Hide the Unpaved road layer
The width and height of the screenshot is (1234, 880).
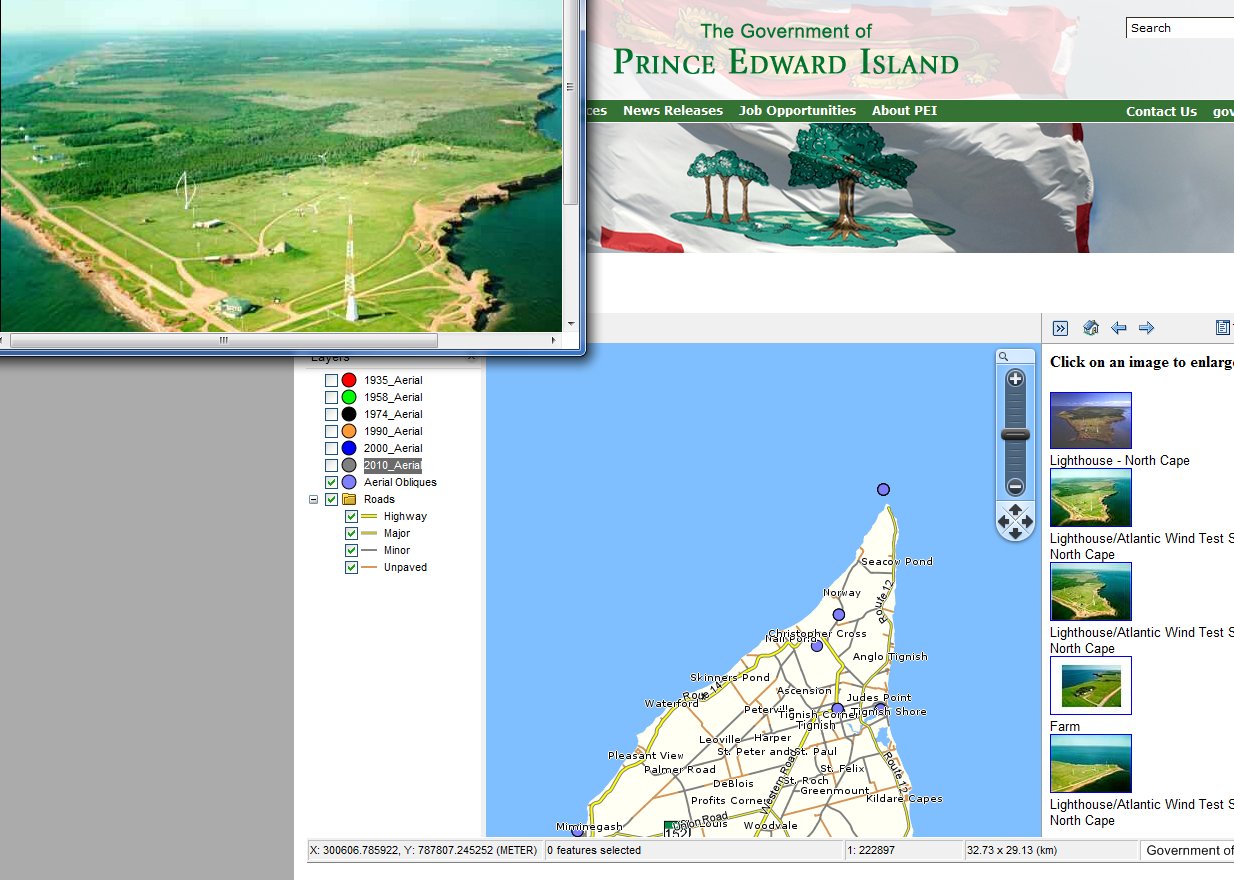(x=351, y=567)
